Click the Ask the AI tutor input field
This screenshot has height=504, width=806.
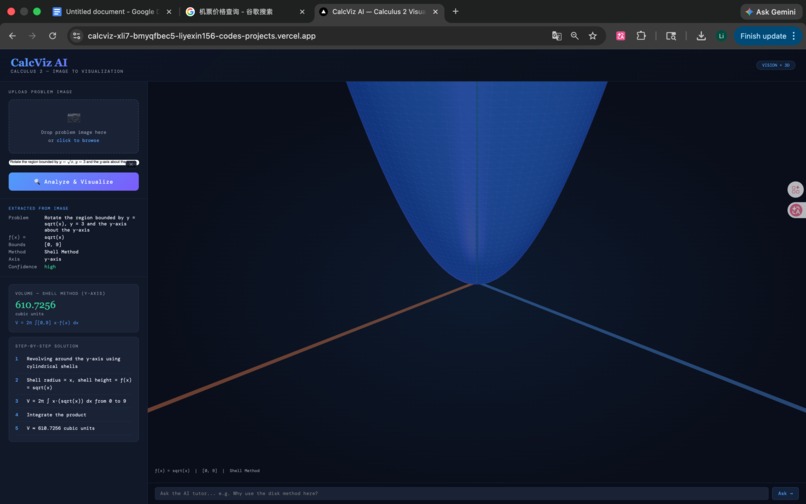pos(461,493)
